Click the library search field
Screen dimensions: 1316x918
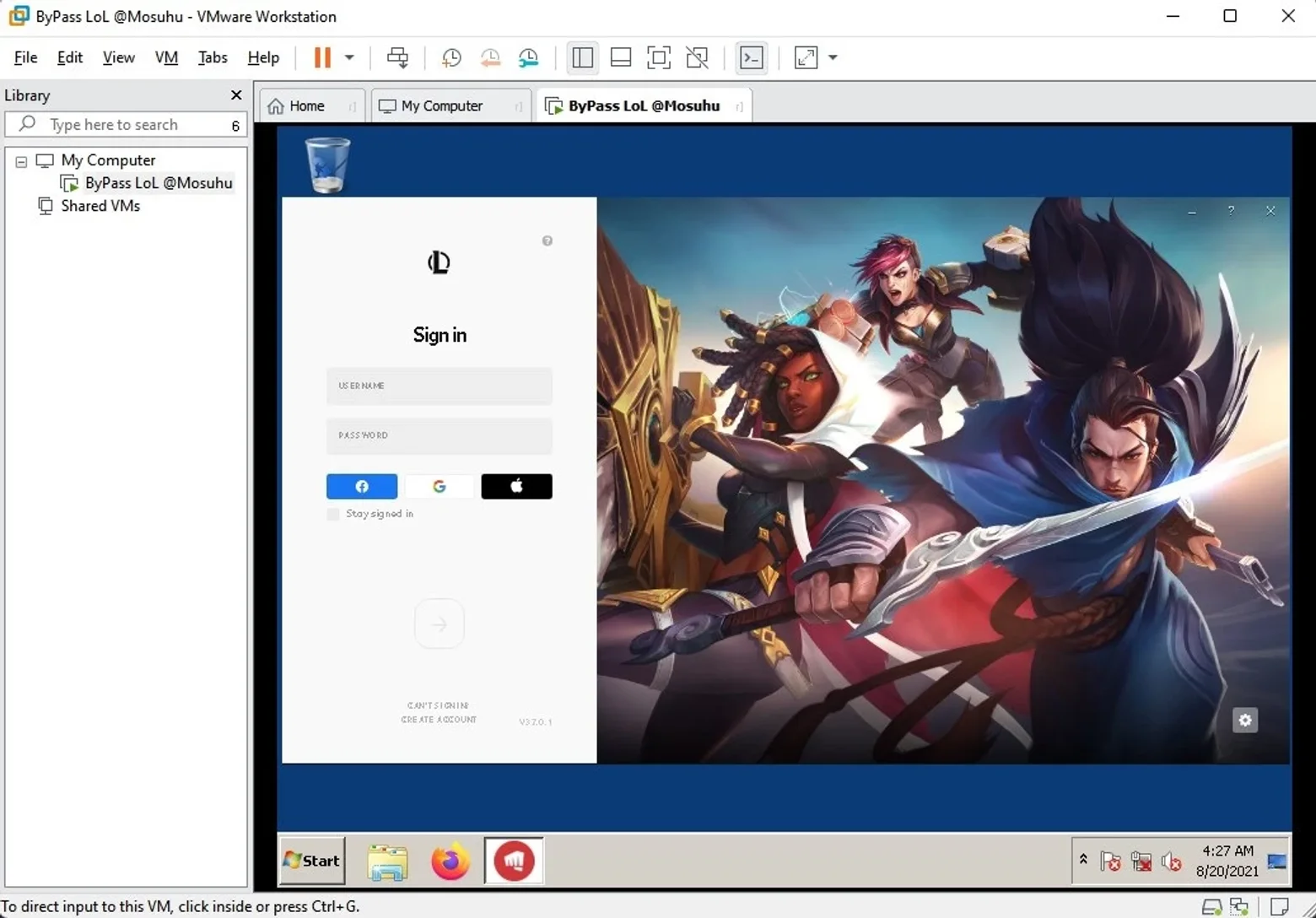click(x=127, y=125)
